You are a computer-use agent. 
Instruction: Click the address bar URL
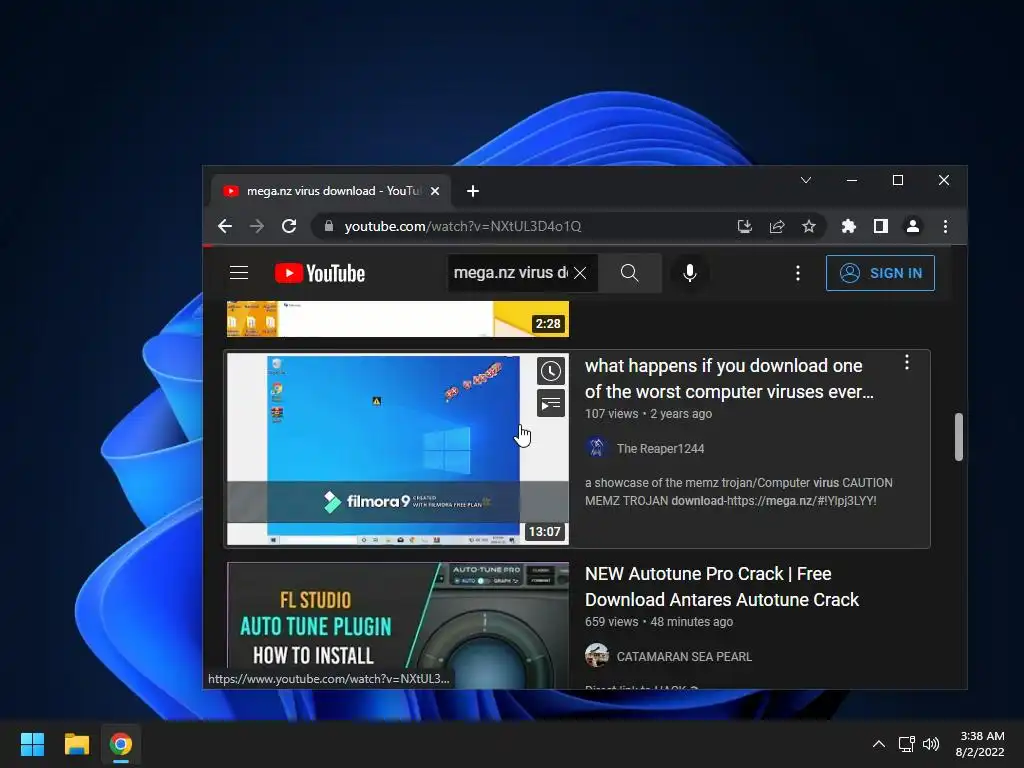(462, 226)
